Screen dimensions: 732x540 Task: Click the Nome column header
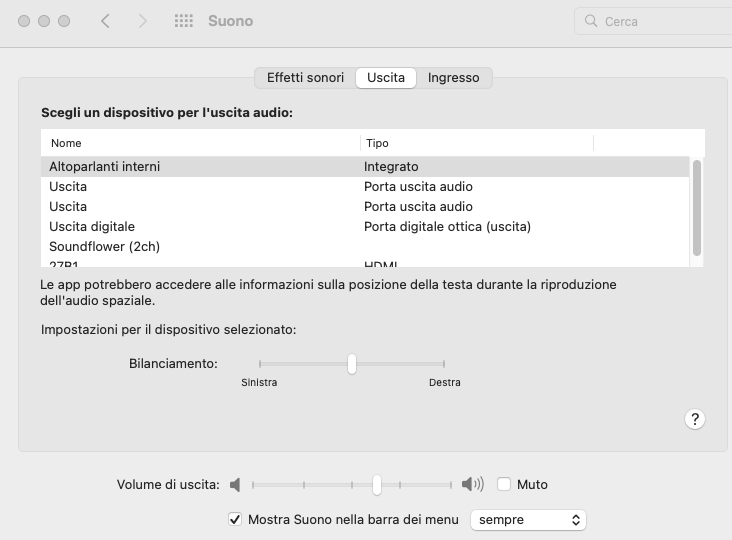[x=200, y=143]
